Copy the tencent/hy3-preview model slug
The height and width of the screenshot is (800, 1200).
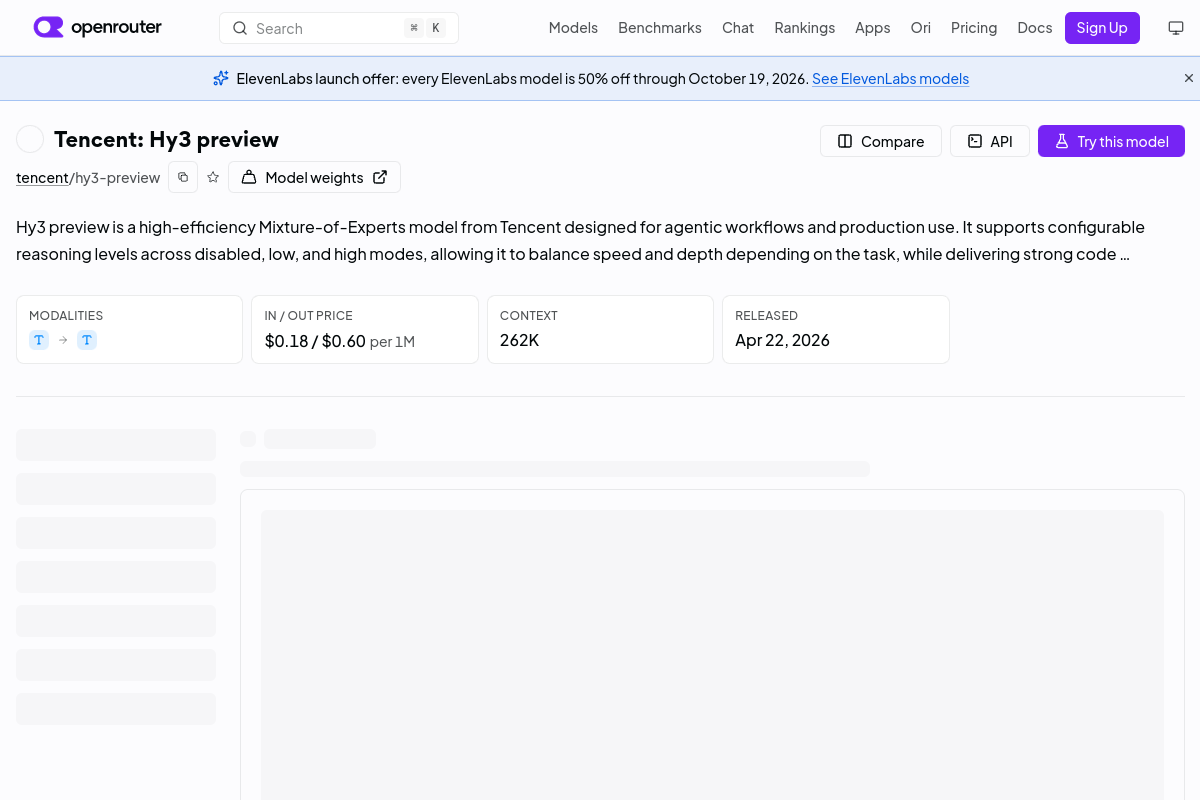183,177
